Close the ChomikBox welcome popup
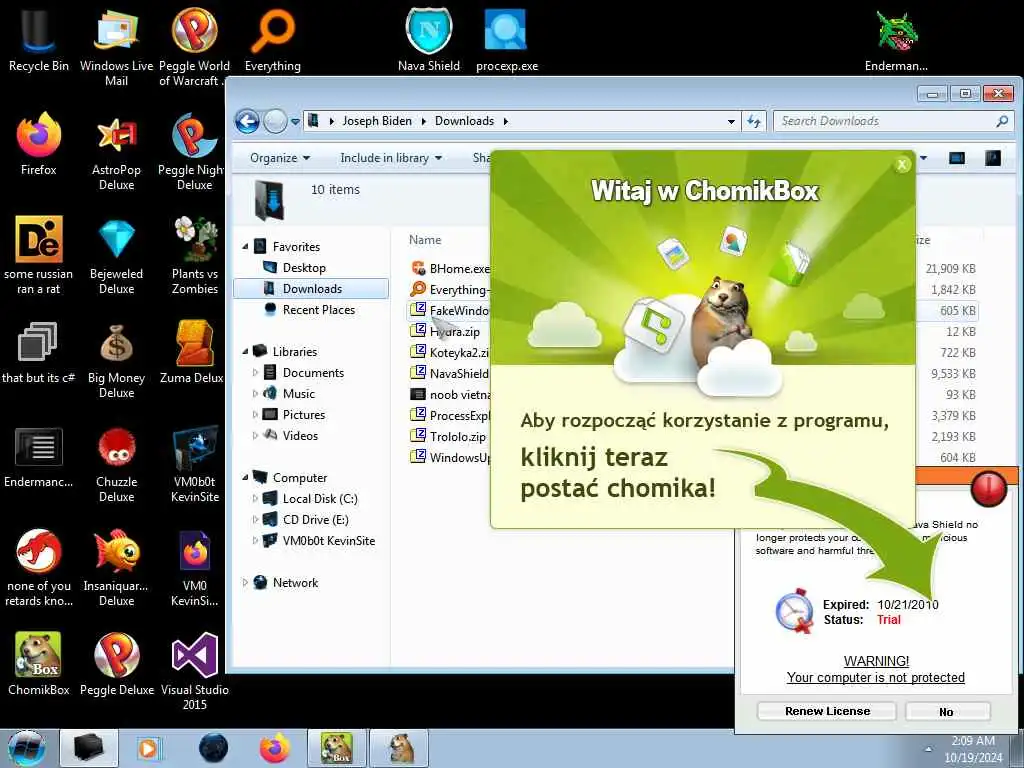 902,165
